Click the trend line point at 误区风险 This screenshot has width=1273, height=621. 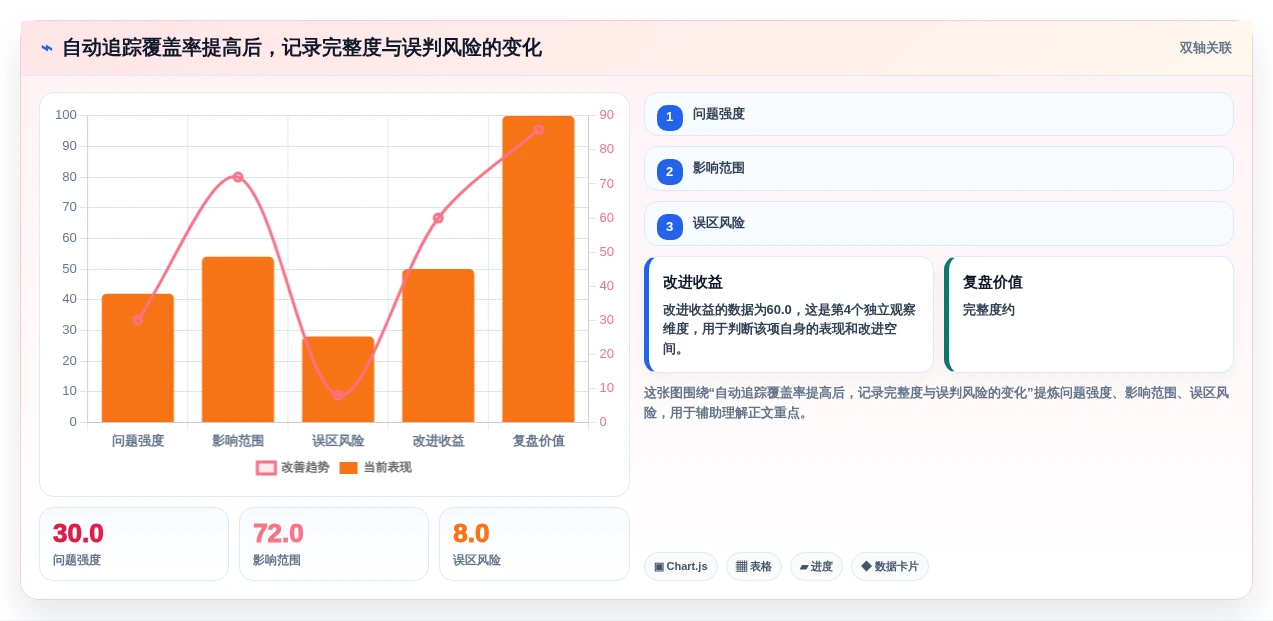click(338, 395)
